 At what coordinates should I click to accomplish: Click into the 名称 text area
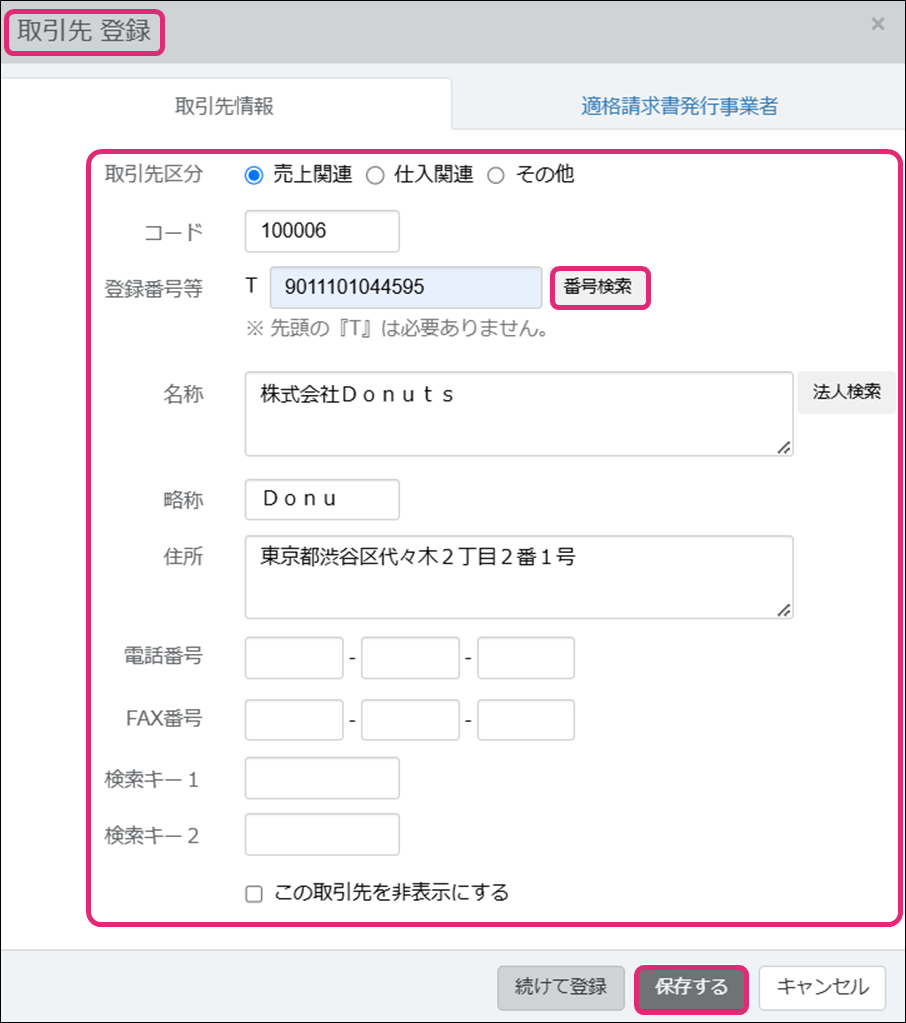(518, 414)
